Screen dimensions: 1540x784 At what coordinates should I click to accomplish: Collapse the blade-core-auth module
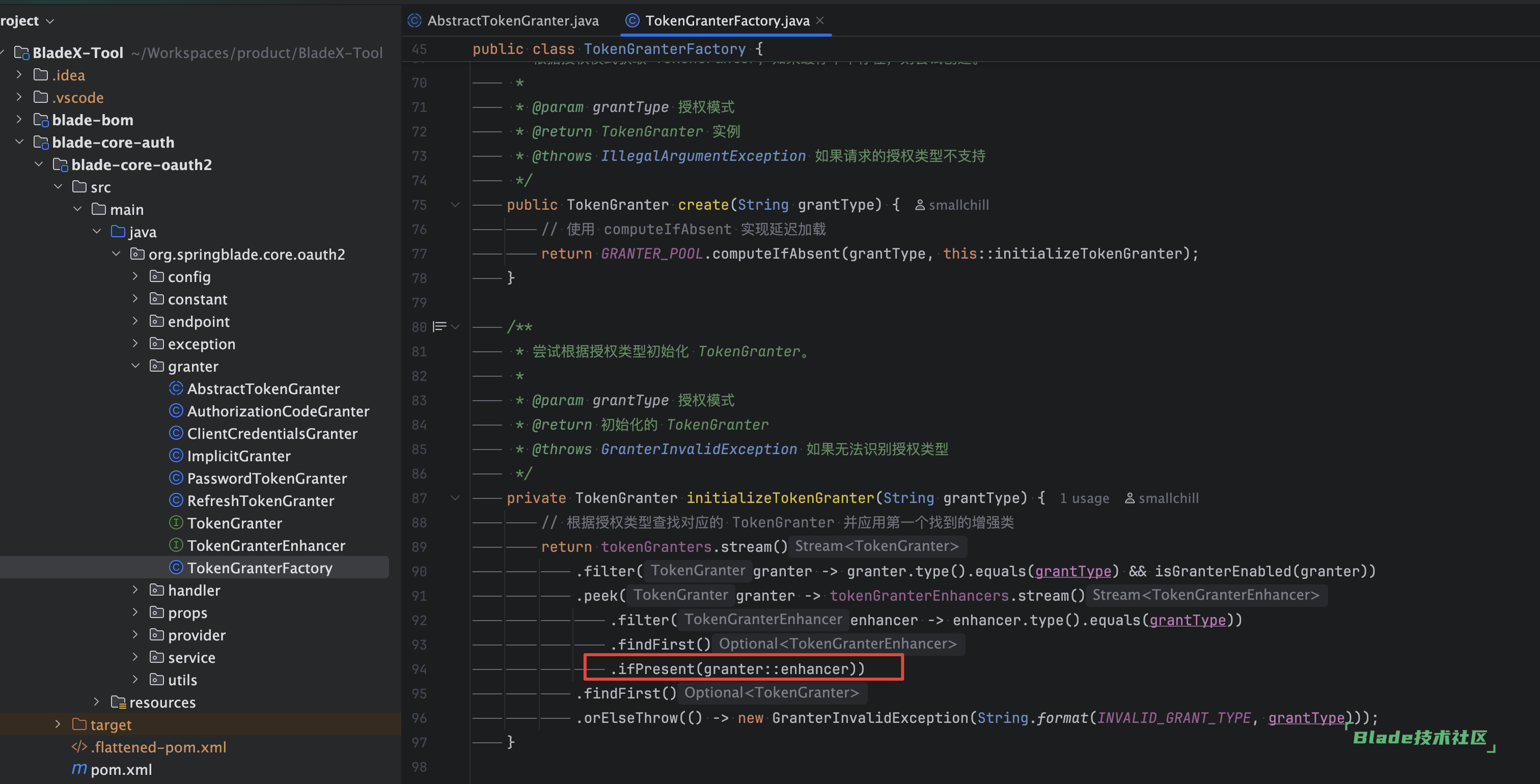[x=19, y=142]
